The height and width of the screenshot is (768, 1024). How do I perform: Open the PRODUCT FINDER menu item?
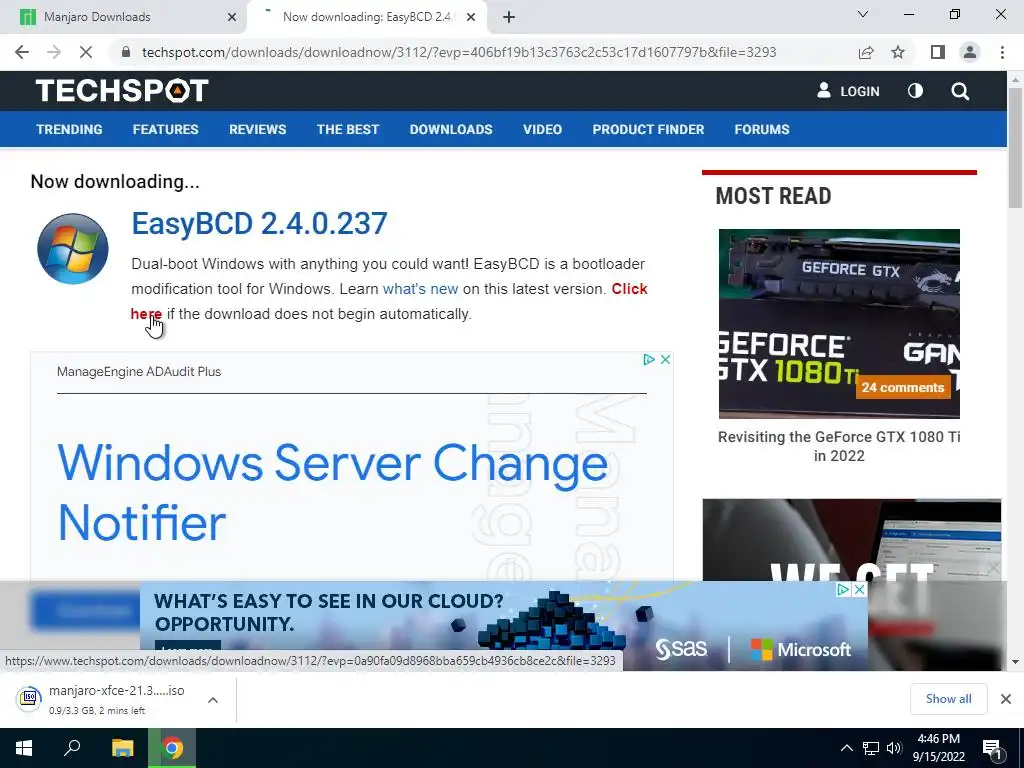pyautogui.click(x=648, y=129)
